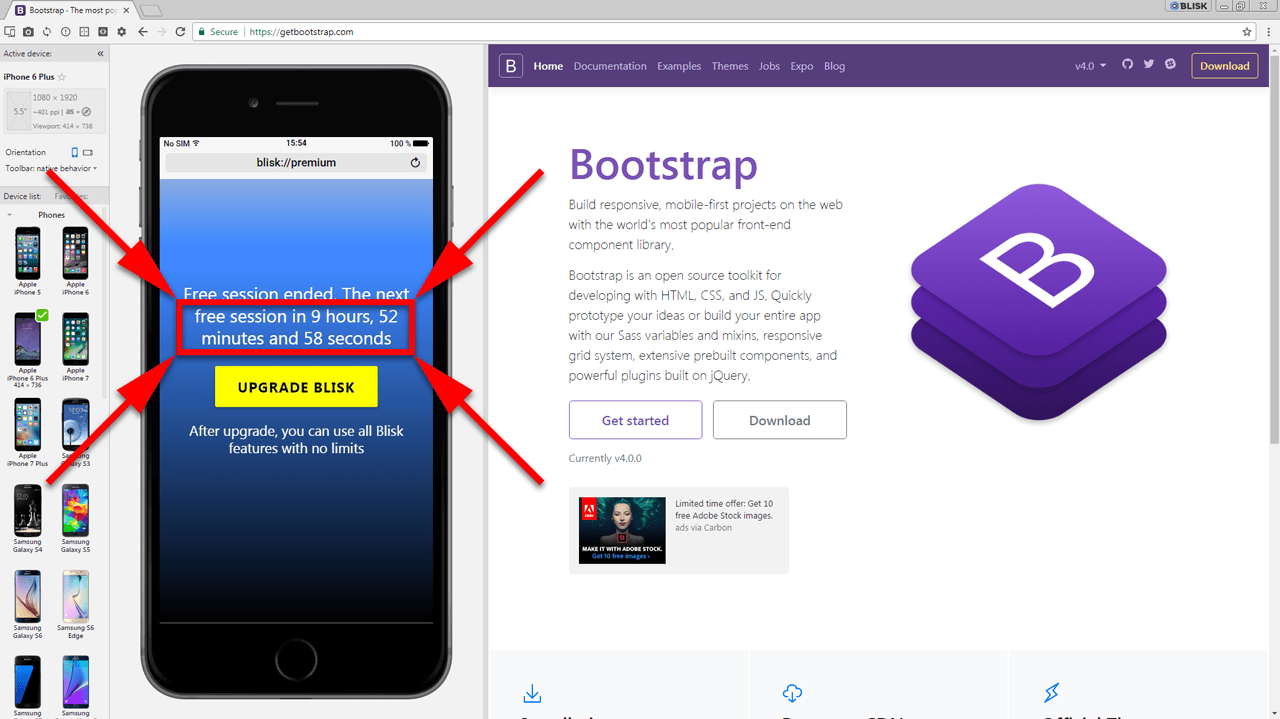Open the Toolbar native behavior dropdown
This screenshot has height=719, width=1280.
click(51, 168)
